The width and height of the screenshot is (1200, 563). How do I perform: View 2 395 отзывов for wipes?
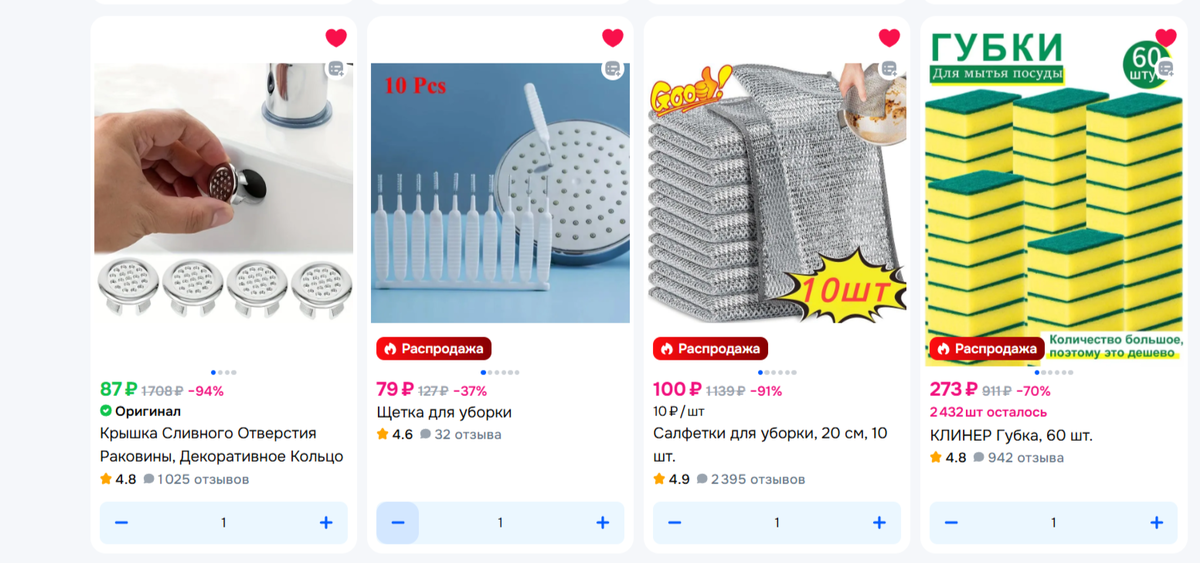(751, 480)
